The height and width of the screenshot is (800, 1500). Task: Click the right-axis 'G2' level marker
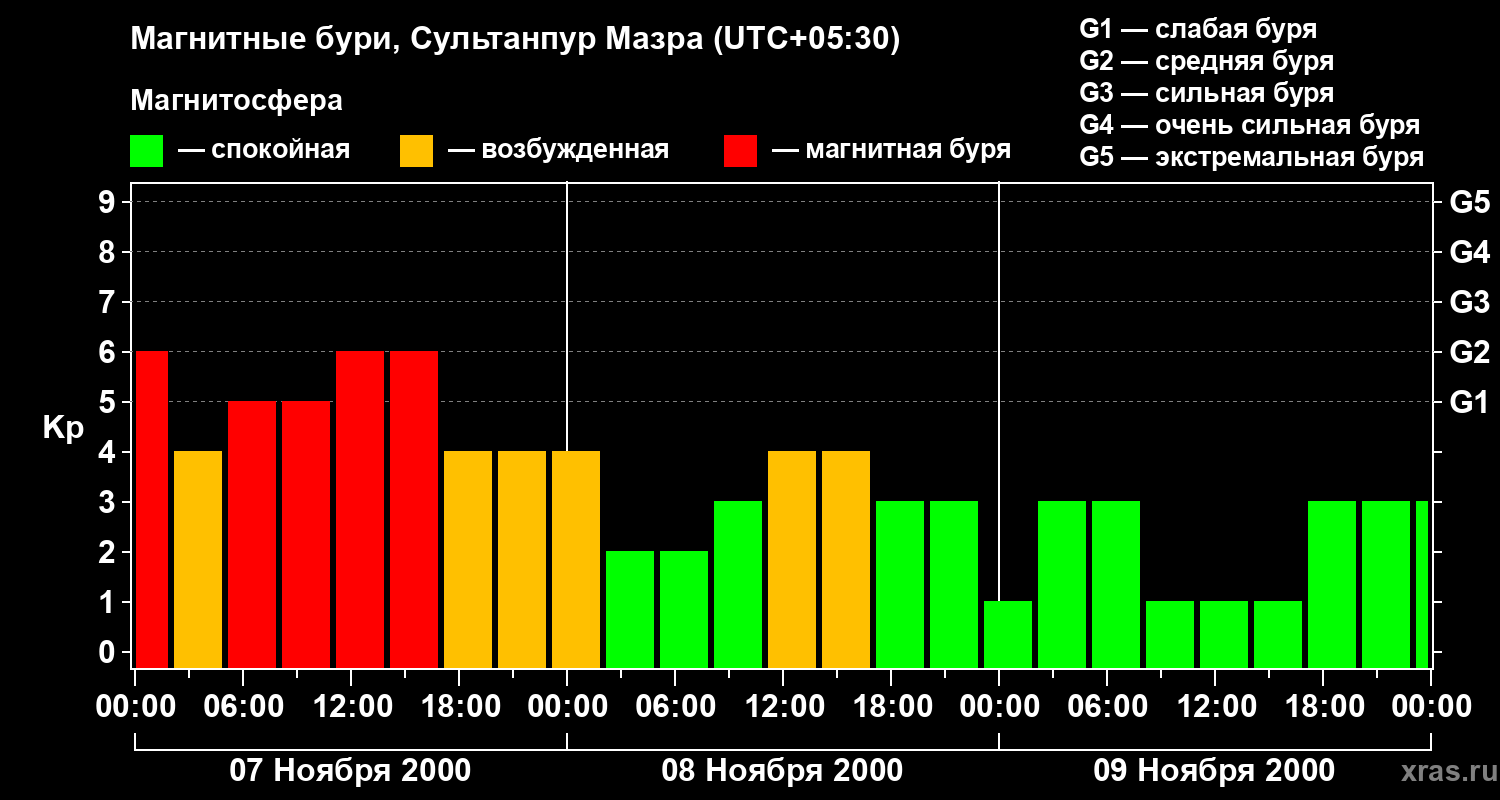(x=1469, y=352)
